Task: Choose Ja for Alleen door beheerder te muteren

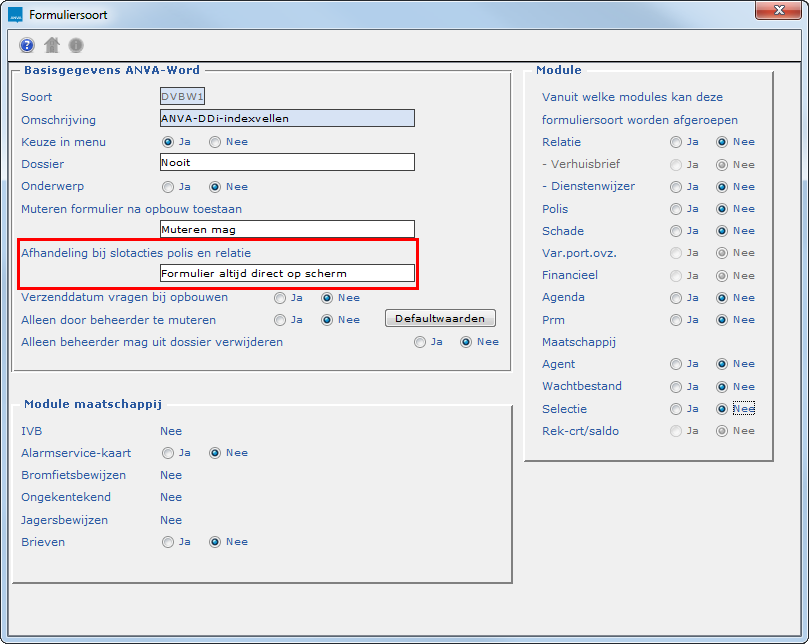Action: (x=280, y=320)
